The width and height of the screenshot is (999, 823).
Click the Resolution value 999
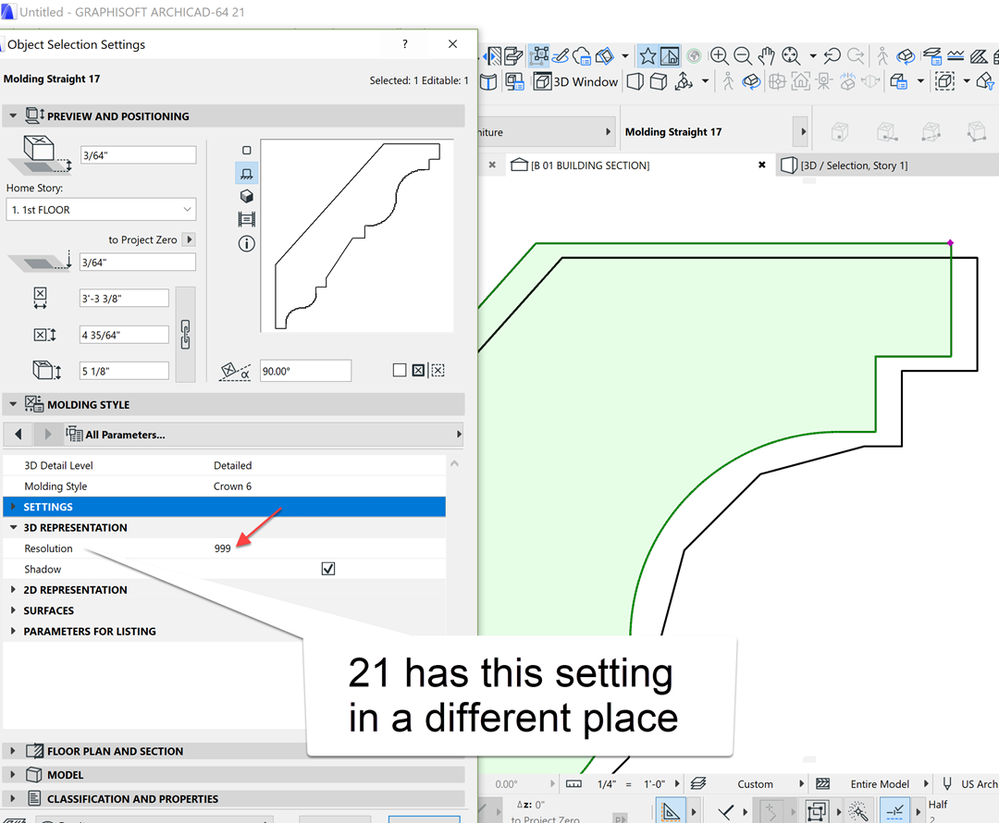pos(222,548)
